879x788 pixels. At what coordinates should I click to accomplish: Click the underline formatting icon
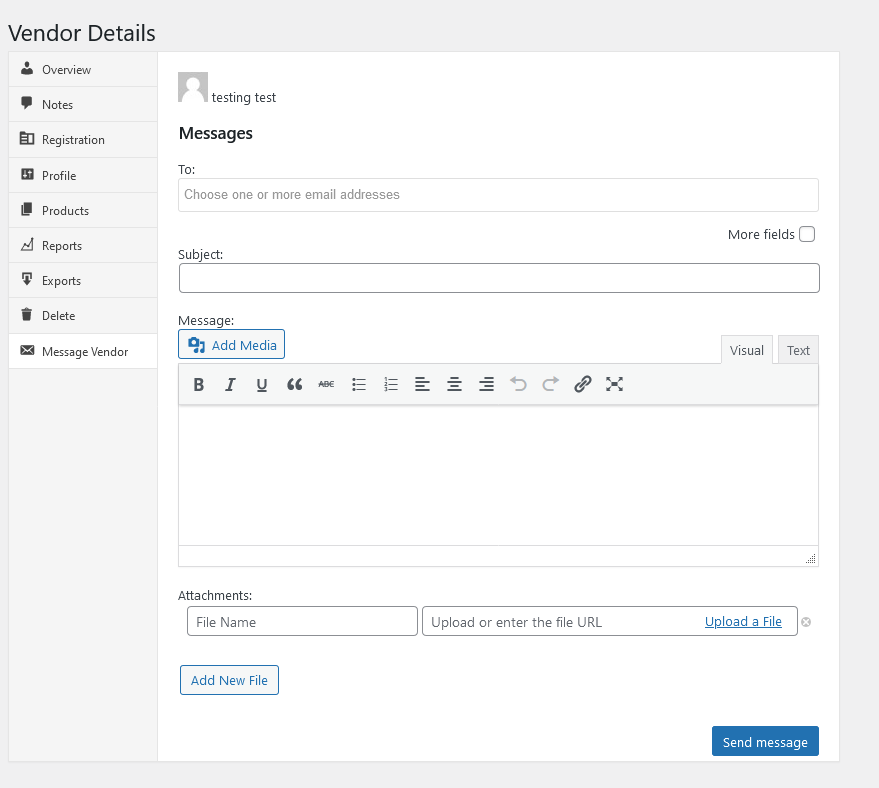[262, 384]
